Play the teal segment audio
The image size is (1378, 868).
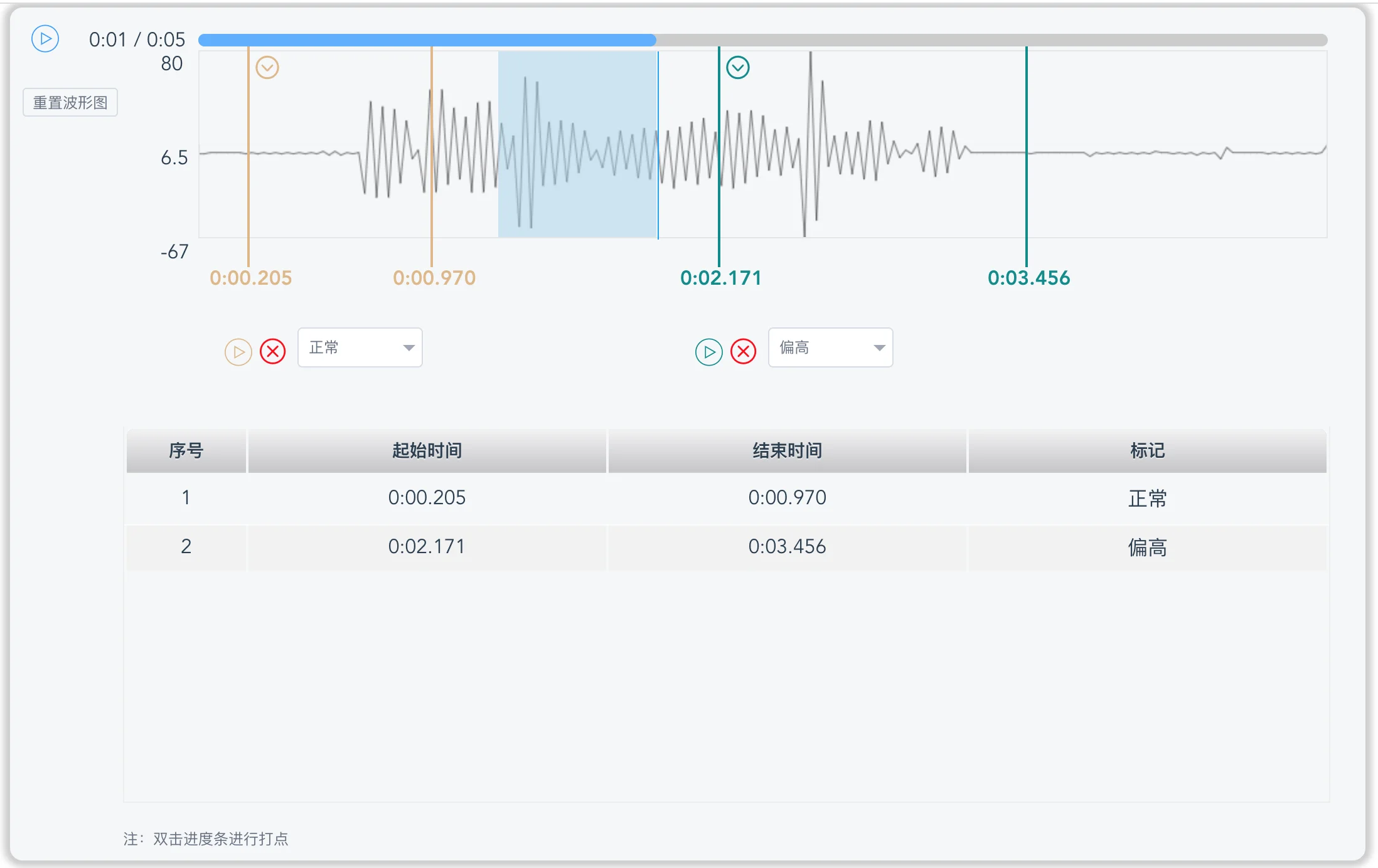click(709, 352)
